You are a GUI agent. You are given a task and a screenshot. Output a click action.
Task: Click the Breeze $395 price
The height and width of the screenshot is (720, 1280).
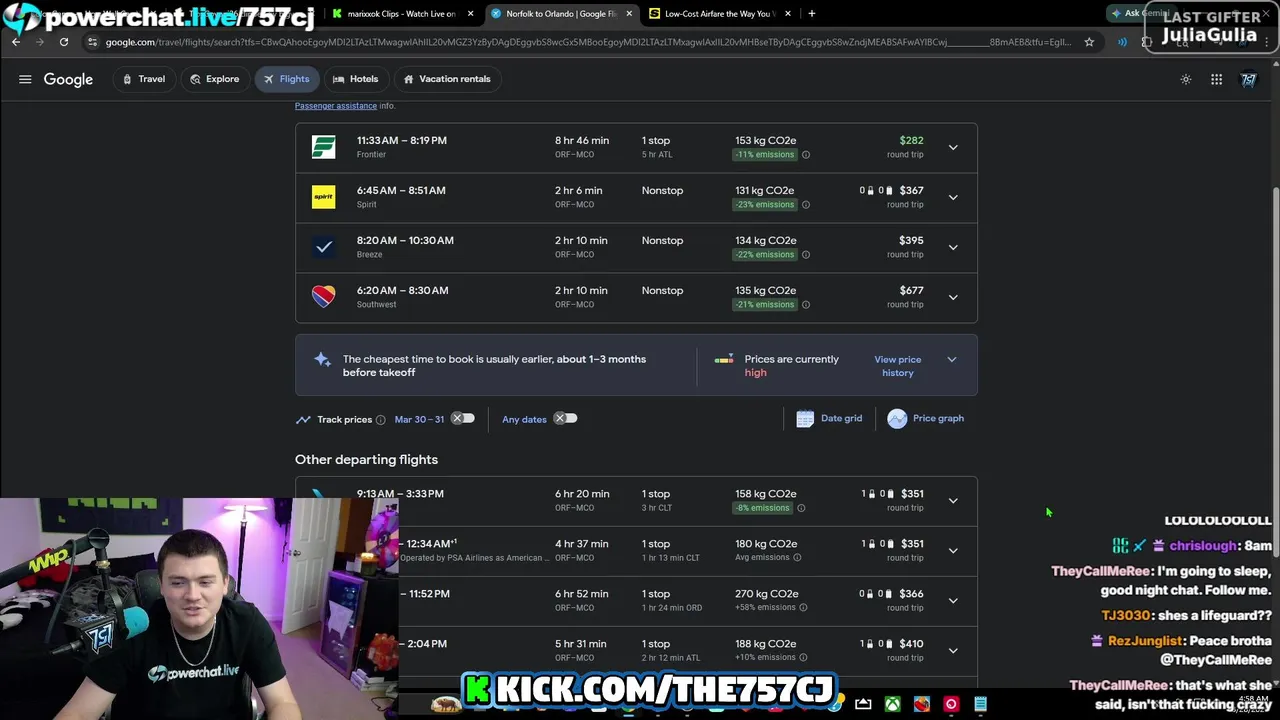pyautogui.click(x=911, y=241)
